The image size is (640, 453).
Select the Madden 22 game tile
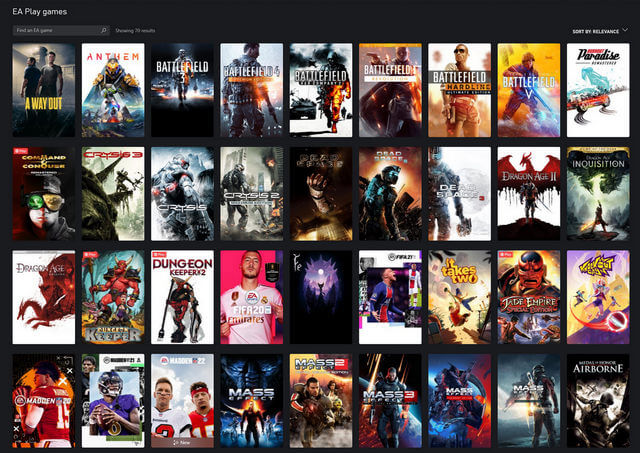(x=182, y=401)
